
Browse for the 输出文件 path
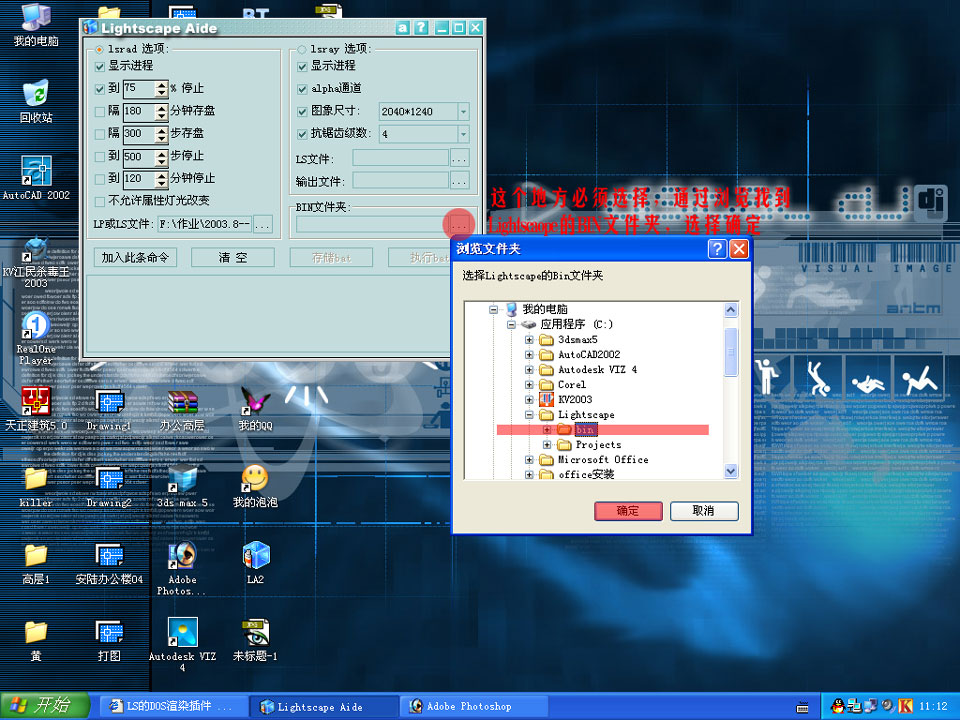point(460,181)
